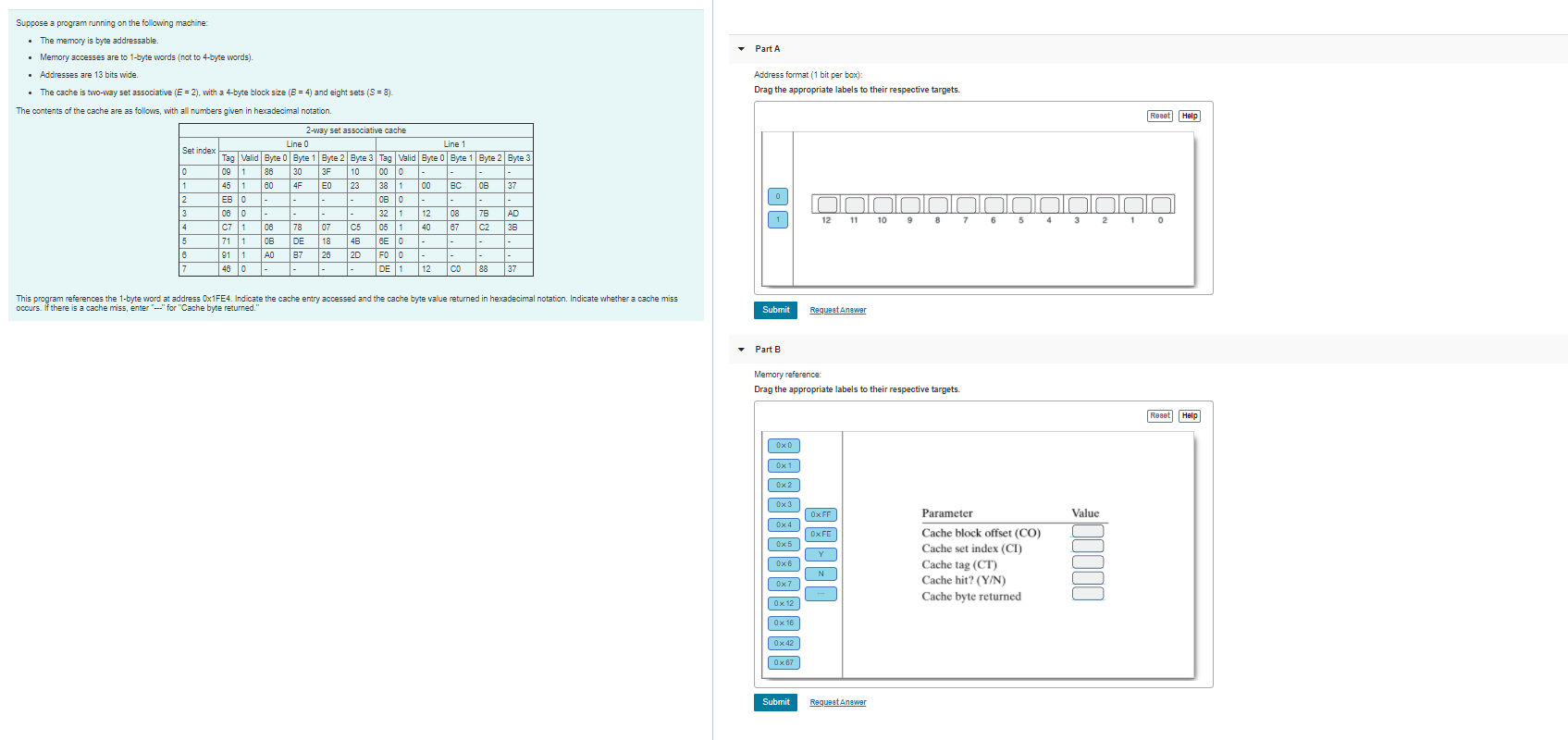Click the bit 8 target box
Viewport: 1568px width, 740px height.
pyautogui.click(x=938, y=204)
